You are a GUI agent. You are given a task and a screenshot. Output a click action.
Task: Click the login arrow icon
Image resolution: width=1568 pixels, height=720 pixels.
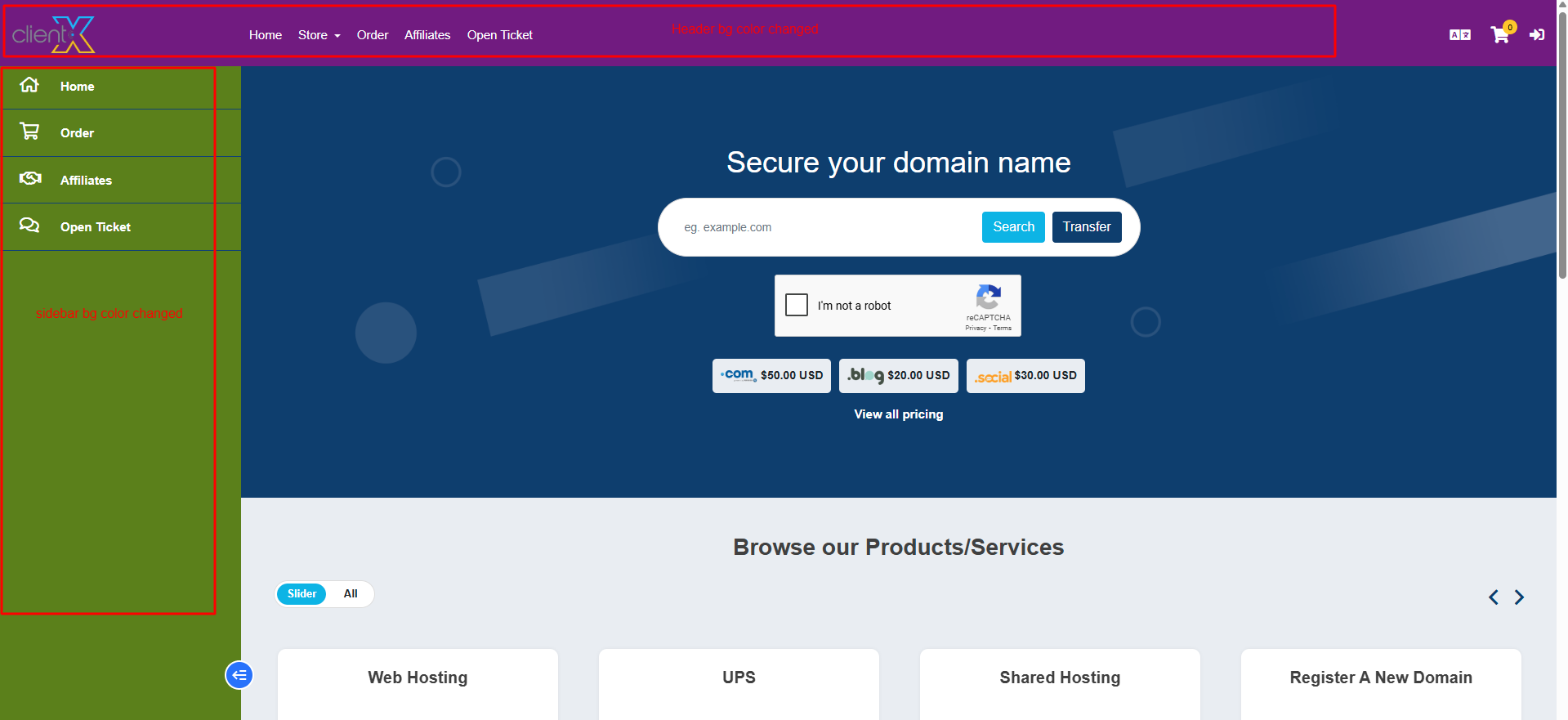point(1536,35)
